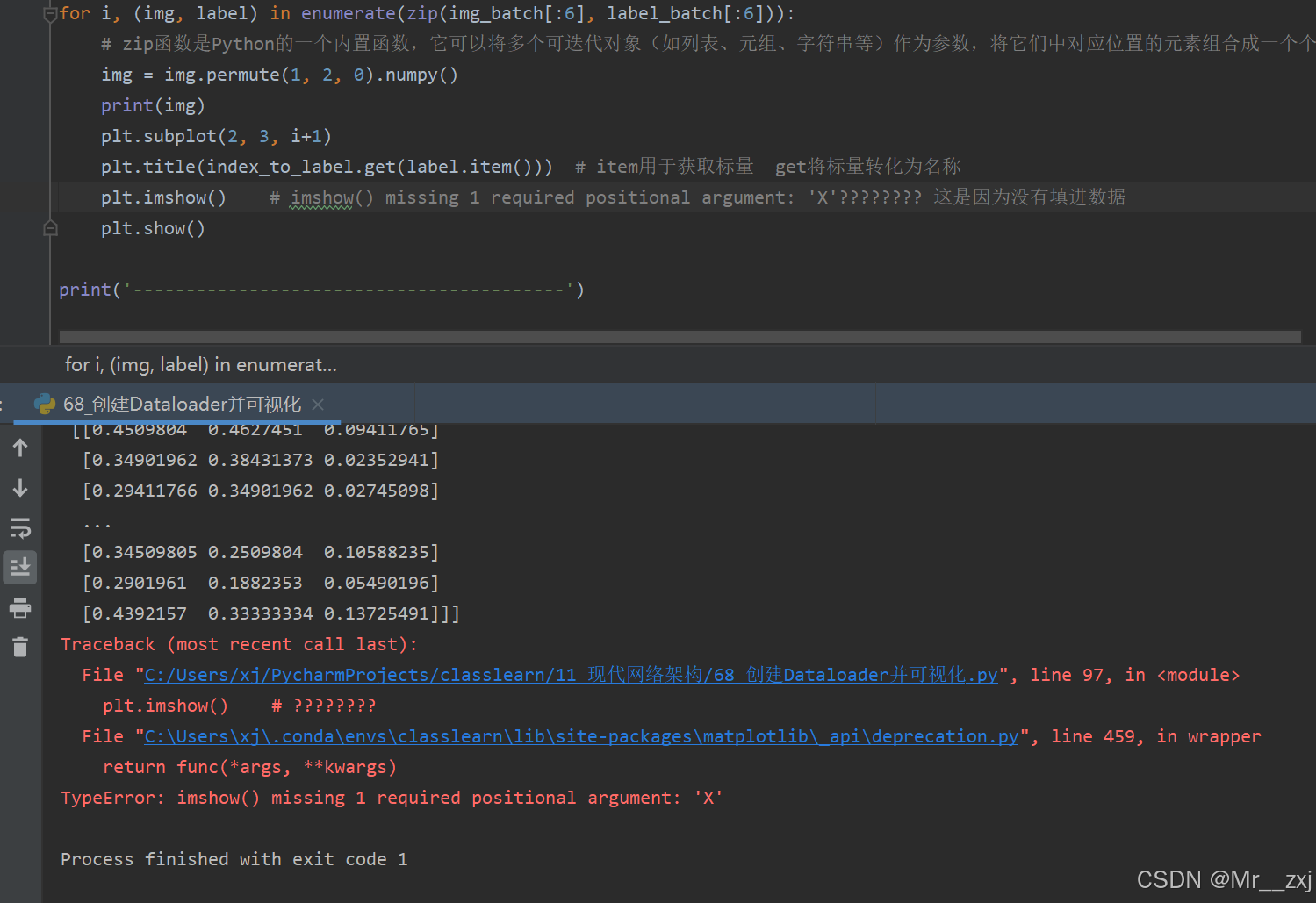
Task: Click the Down the Stack Trace arrow icon
Action: point(19,487)
